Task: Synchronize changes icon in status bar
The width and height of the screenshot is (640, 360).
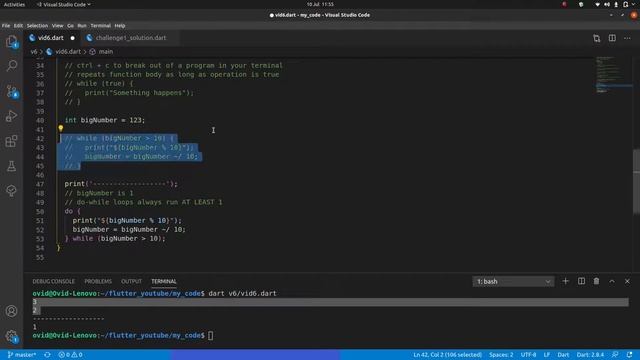Action: [47, 355]
